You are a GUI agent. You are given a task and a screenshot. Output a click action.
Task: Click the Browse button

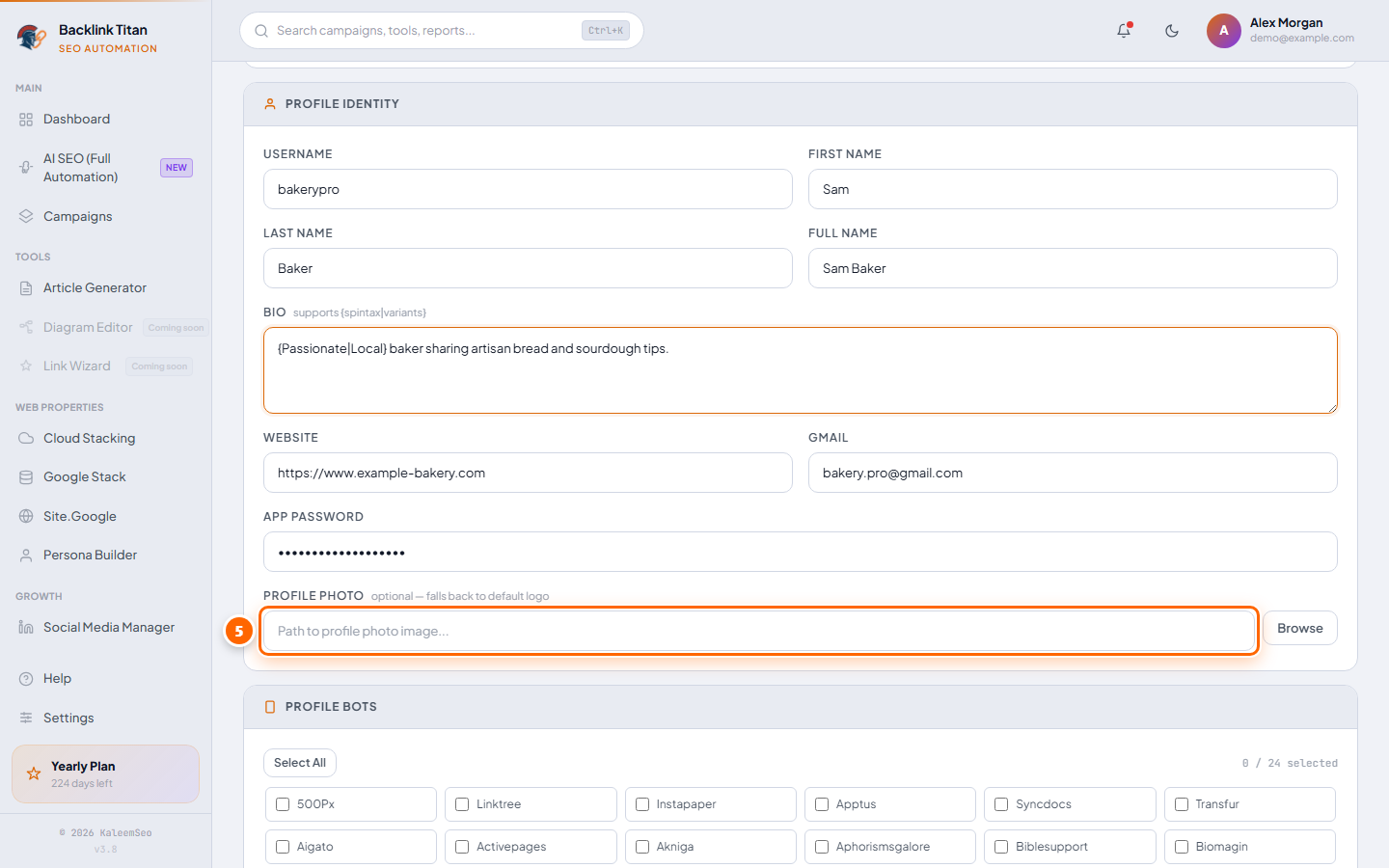[1300, 628]
